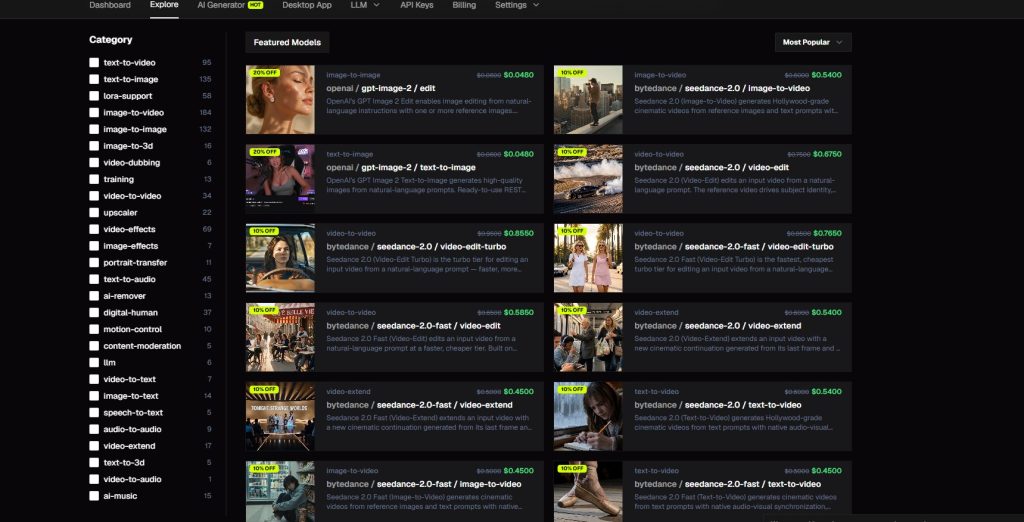
Task: Open the AI Generator tab
Action: pyautogui.click(x=230, y=5)
